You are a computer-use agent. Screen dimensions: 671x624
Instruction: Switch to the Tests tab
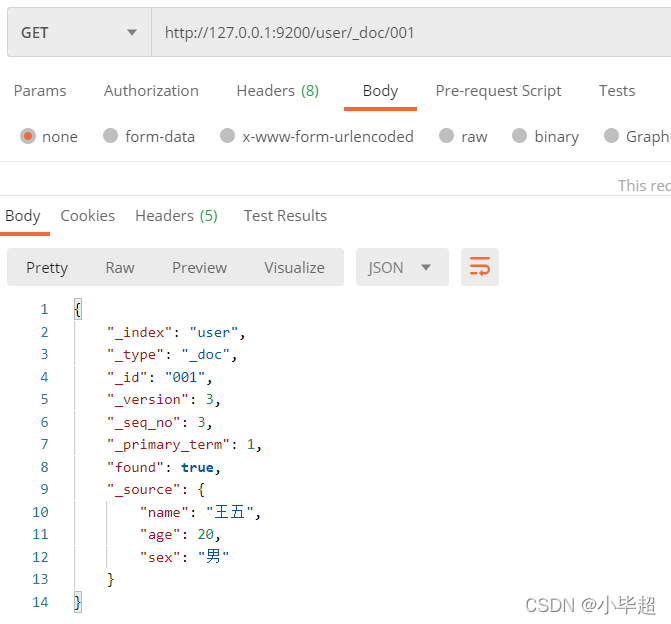tap(617, 91)
